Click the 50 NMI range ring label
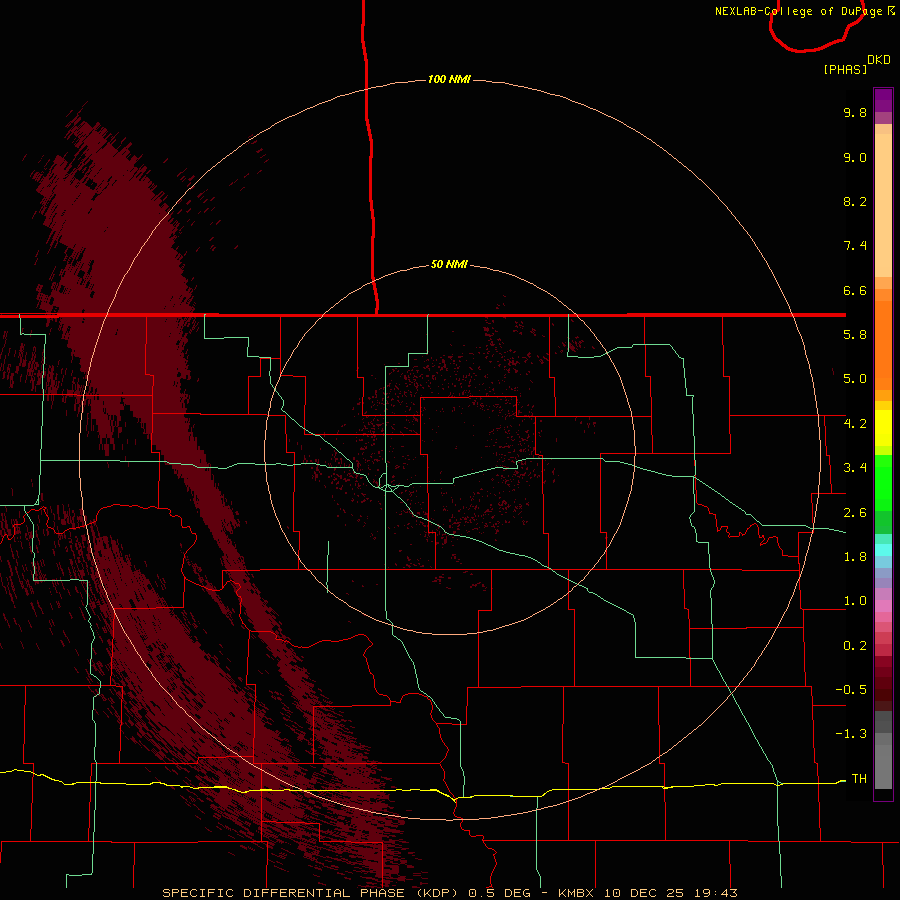 449,265
